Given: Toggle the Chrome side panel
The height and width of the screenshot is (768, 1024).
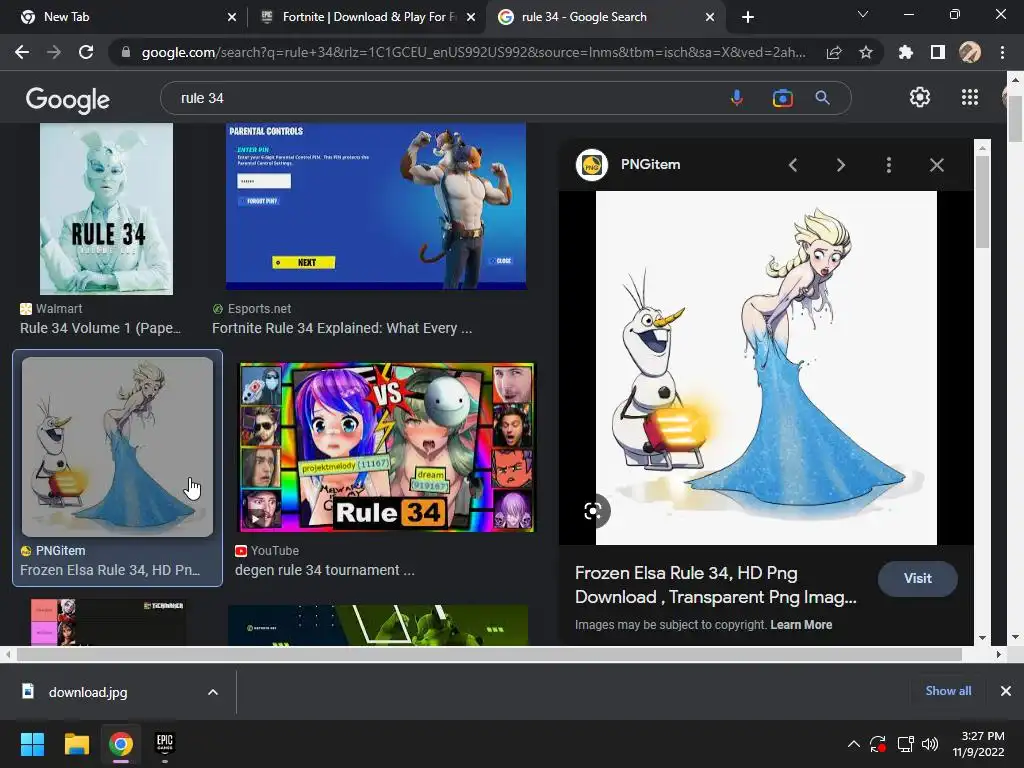Looking at the screenshot, I should 938,52.
